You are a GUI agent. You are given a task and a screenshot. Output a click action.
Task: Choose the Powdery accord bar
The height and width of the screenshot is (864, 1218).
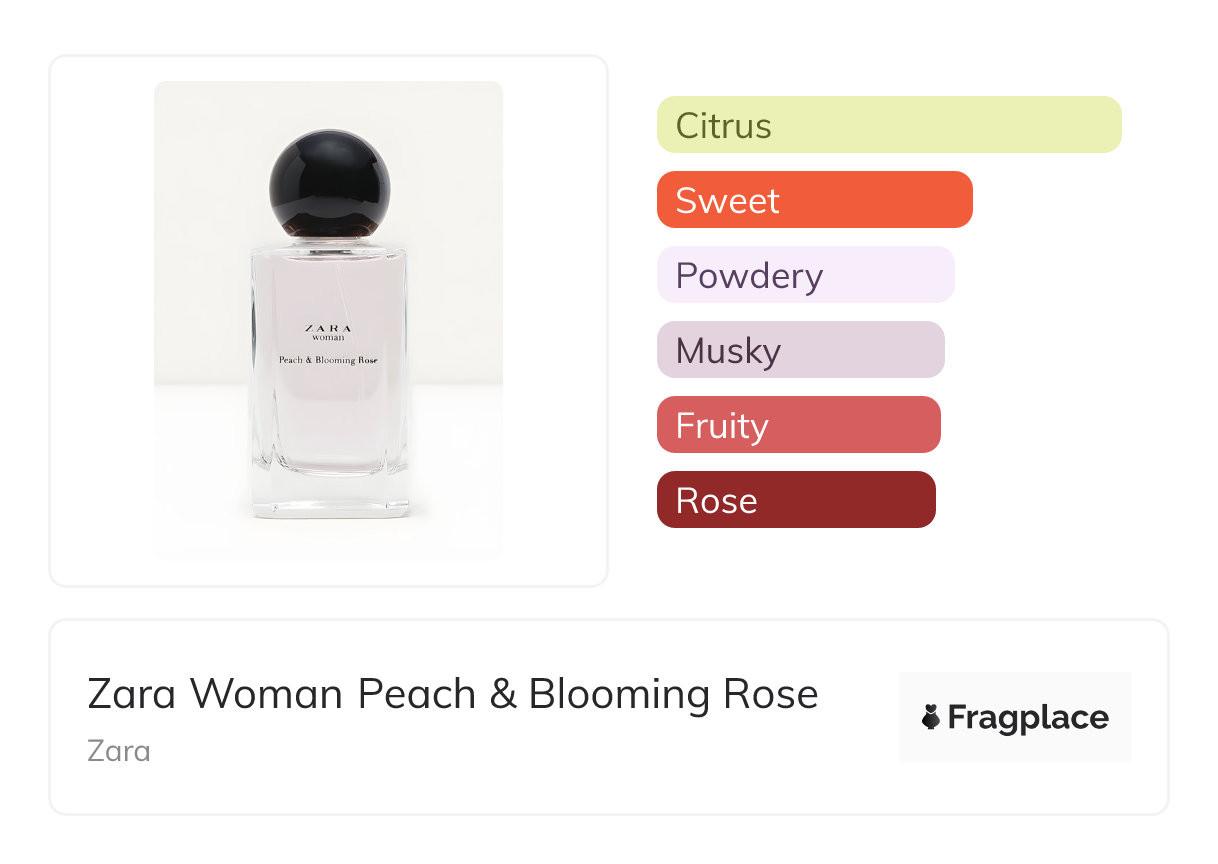click(x=805, y=275)
